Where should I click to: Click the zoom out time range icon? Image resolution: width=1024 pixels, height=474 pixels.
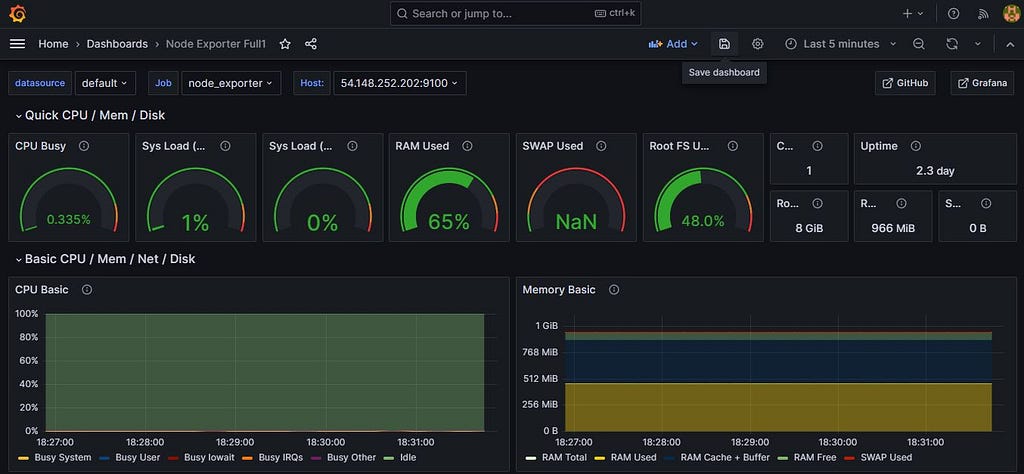(x=918, y=44)
